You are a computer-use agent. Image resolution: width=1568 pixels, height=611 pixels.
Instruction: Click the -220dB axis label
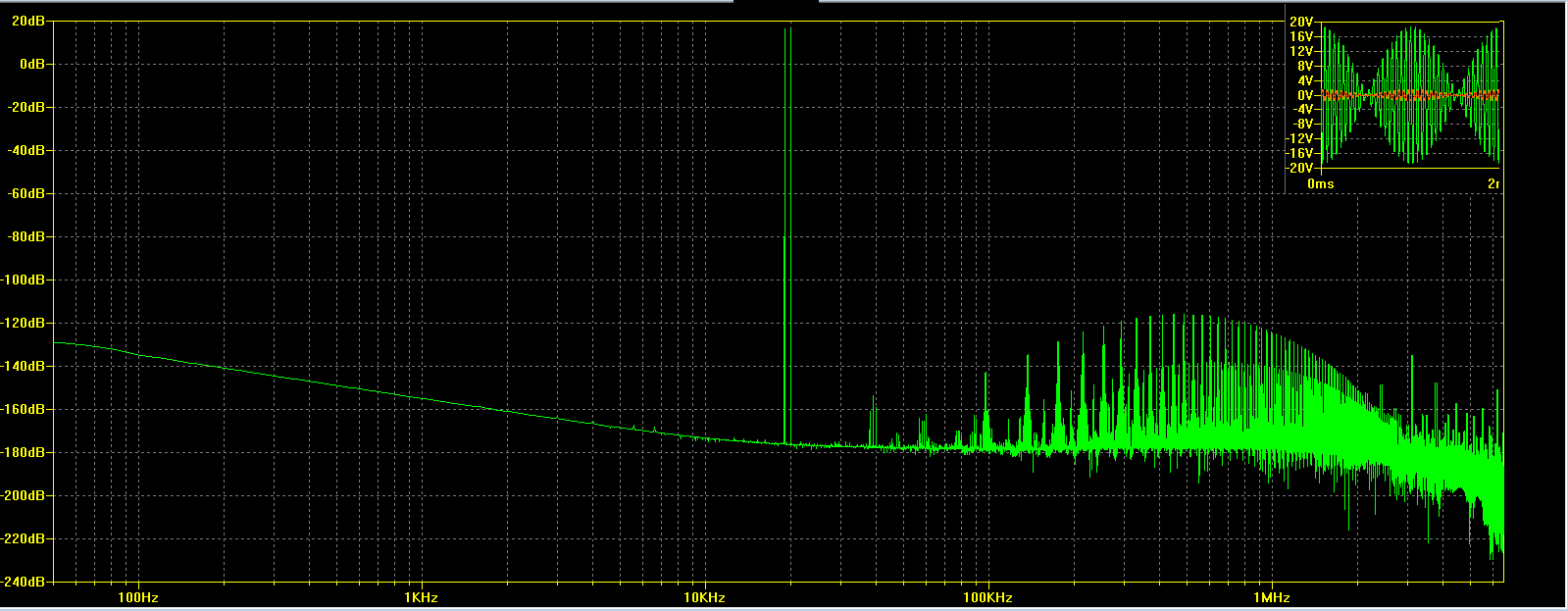point(24,538)
